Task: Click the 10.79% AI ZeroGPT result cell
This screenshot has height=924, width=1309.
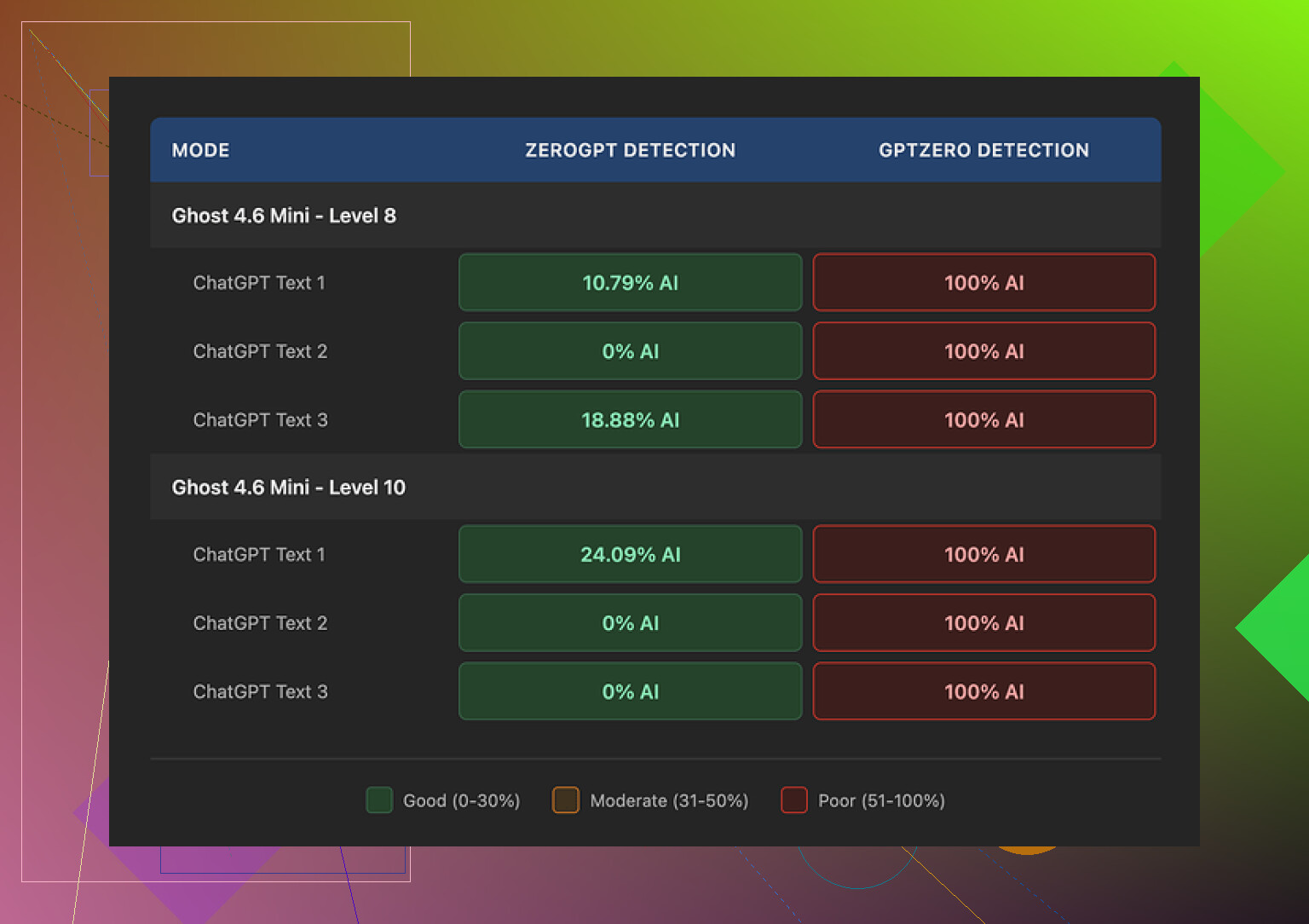Action: click(630, 283)
